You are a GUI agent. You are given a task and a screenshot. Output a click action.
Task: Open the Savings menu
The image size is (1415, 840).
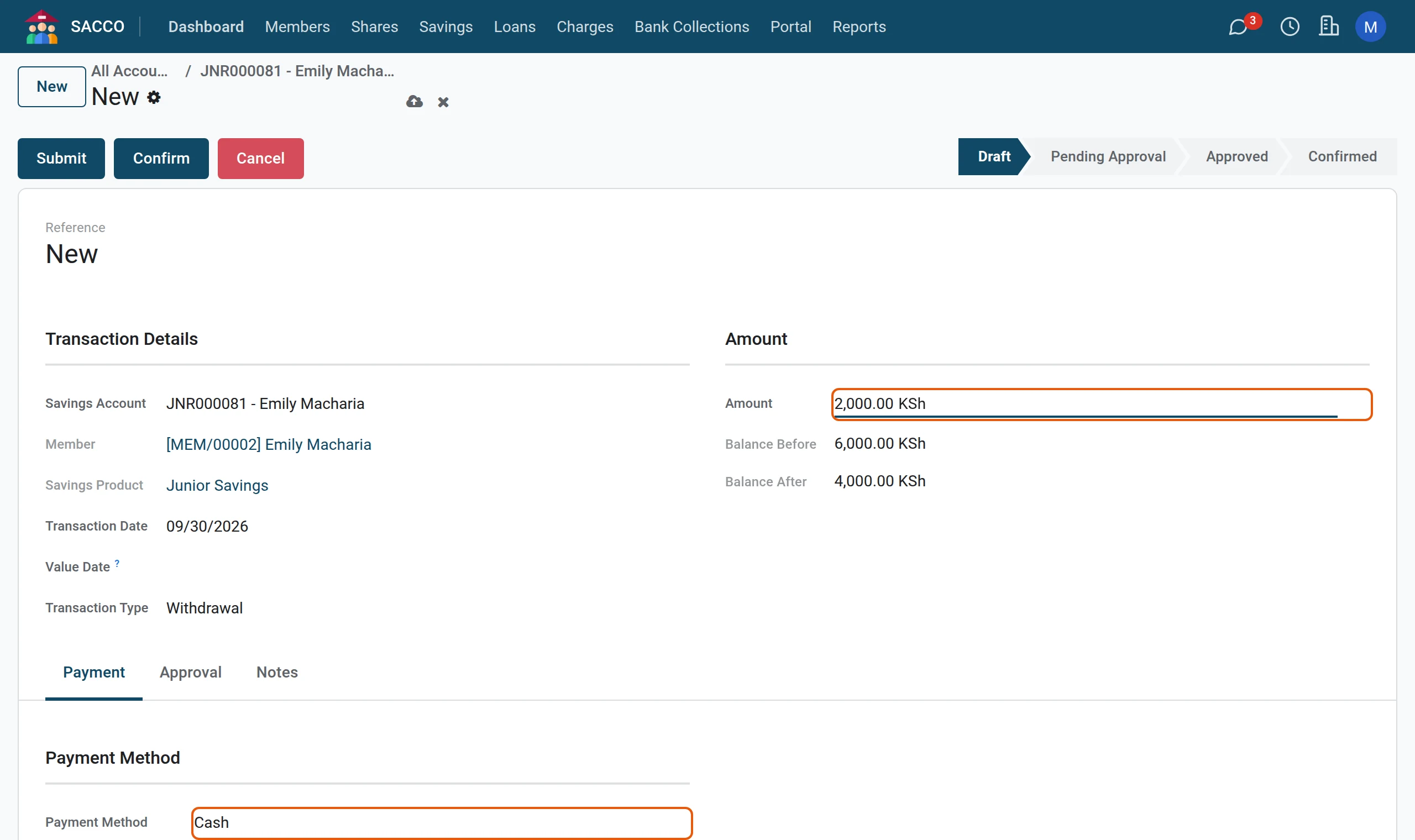(x=446, y=27)
